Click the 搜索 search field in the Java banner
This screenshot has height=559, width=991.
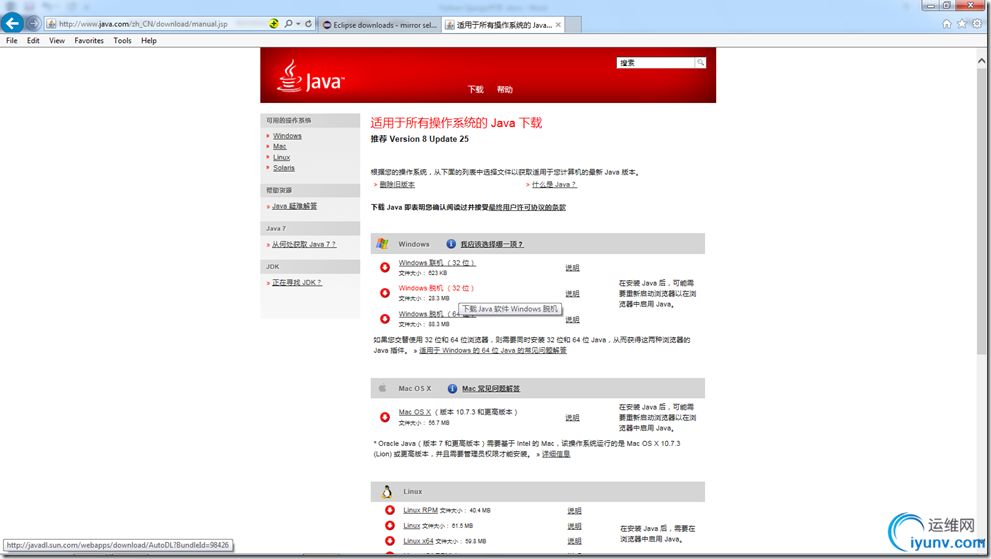[x=656, y=63]
